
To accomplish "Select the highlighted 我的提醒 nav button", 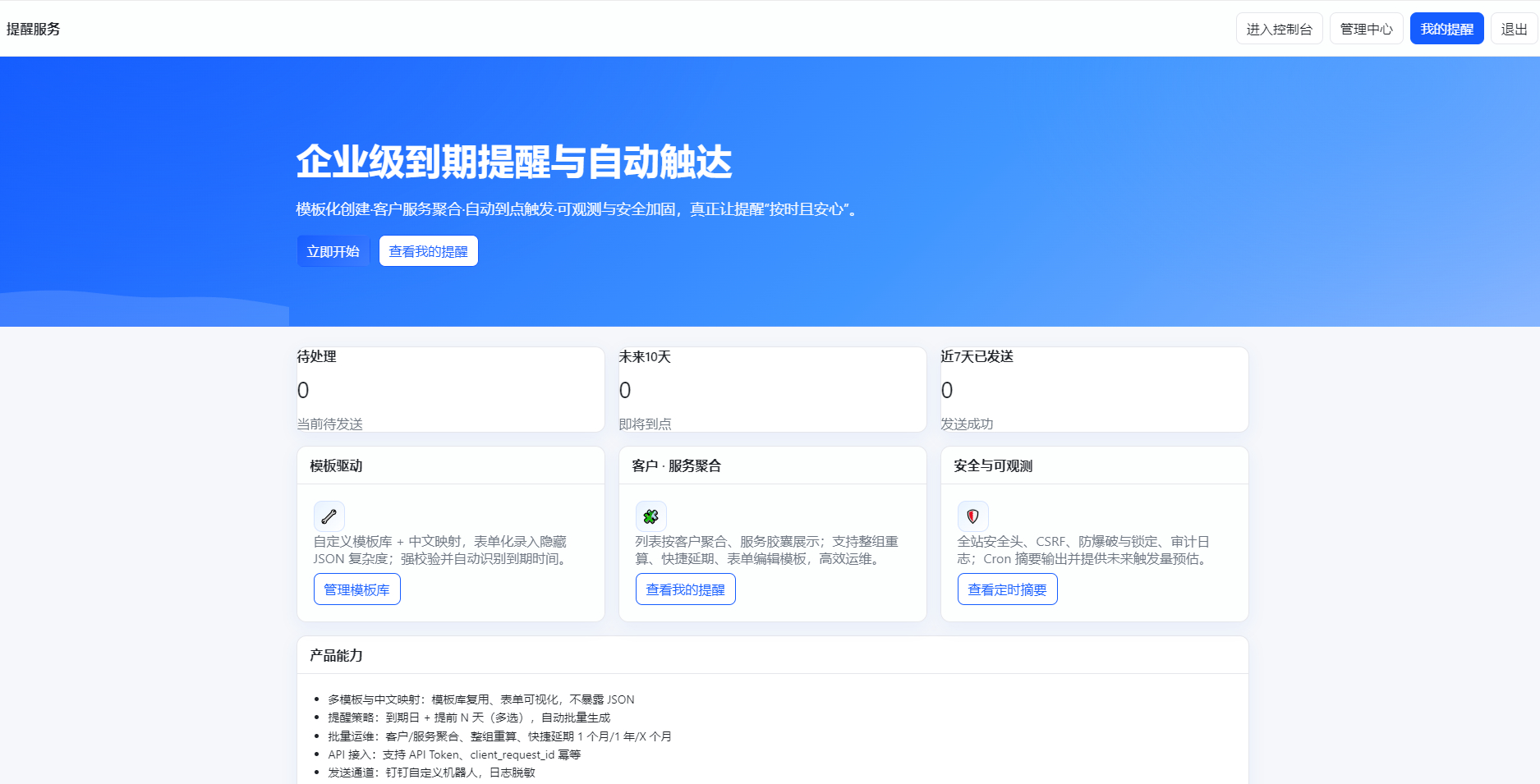I will [x=1446, y=29].
